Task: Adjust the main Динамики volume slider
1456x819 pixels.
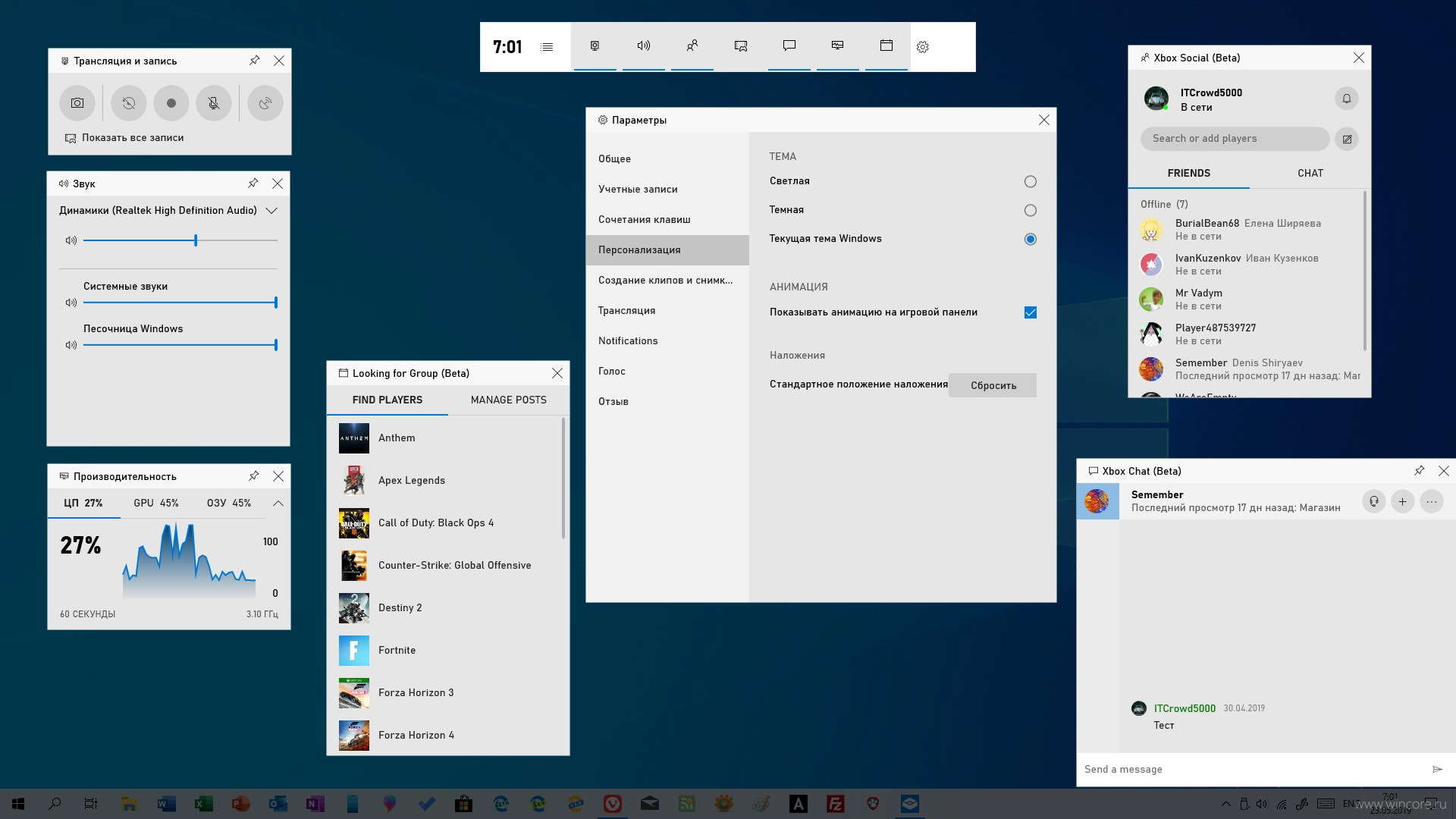Action: (x=180, y=240)
